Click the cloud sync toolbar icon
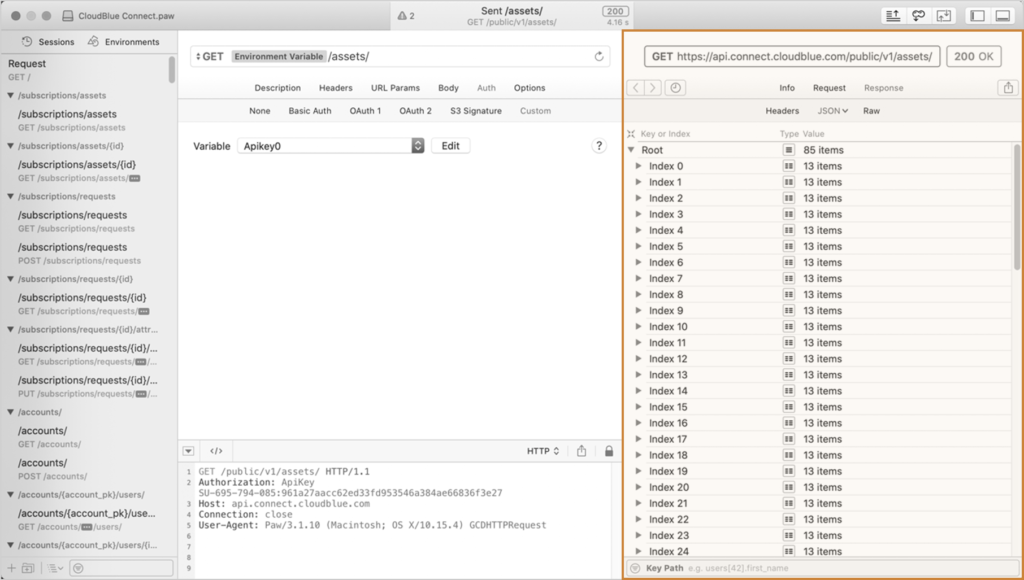The height and width of the screenshot is (580, 1024). point(918,16)
